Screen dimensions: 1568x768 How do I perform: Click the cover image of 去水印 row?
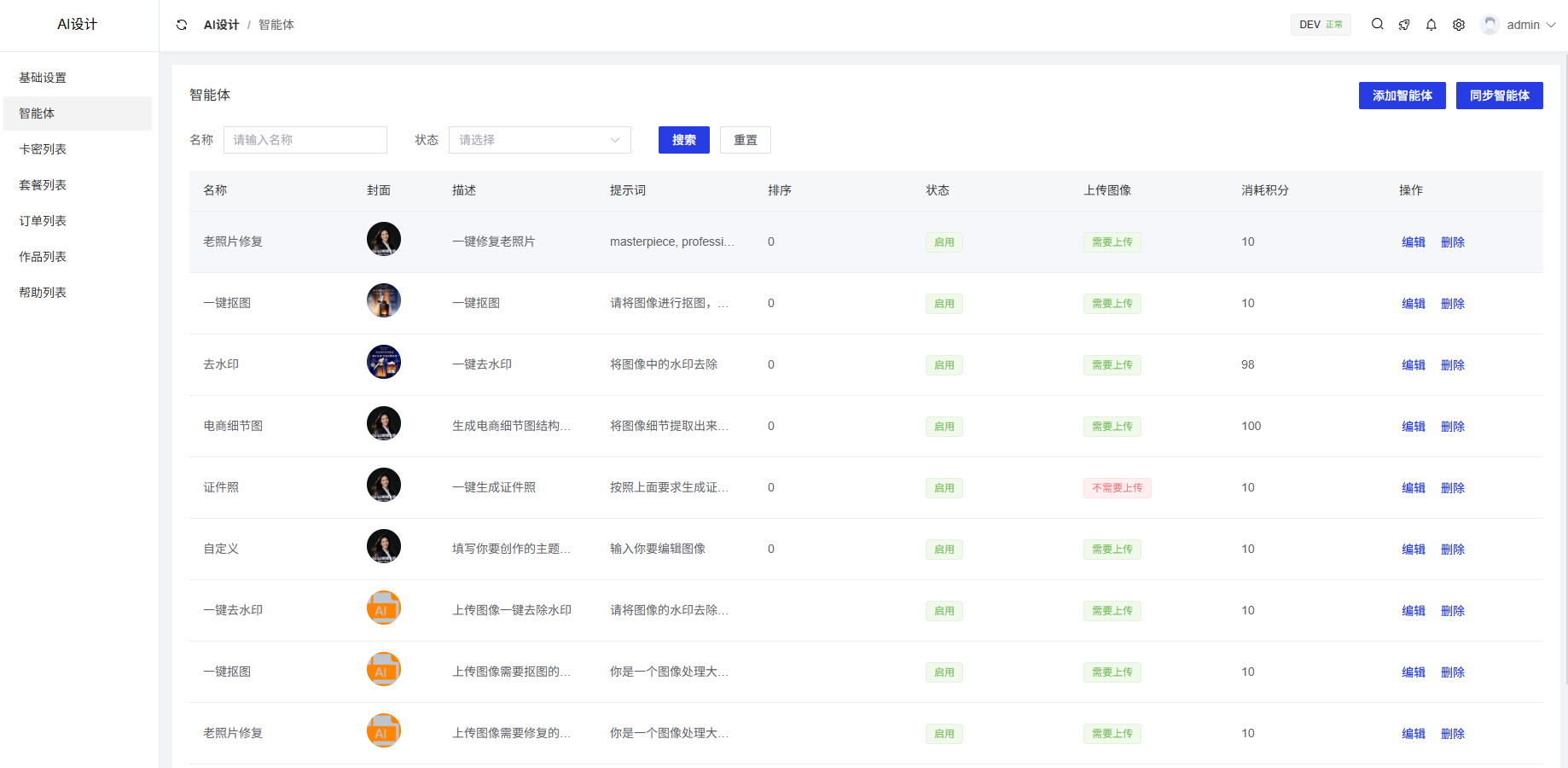click(384, 363)
